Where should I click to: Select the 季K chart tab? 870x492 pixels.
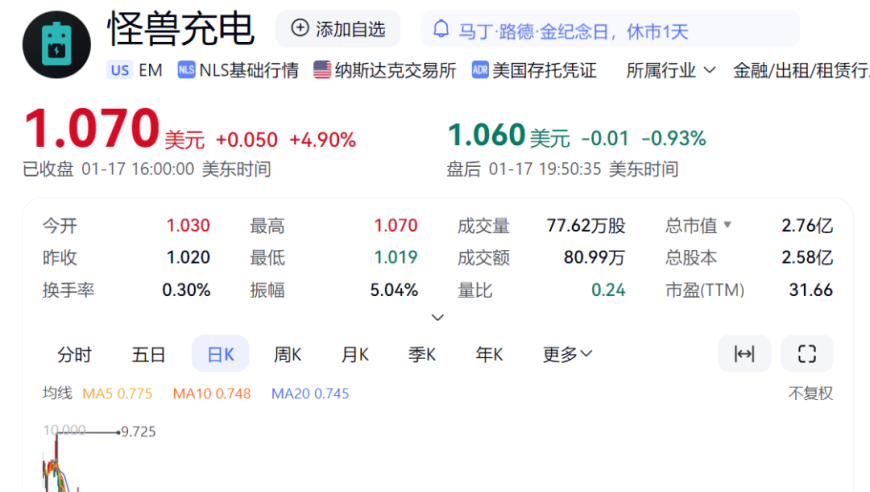(x=422, y=354)
